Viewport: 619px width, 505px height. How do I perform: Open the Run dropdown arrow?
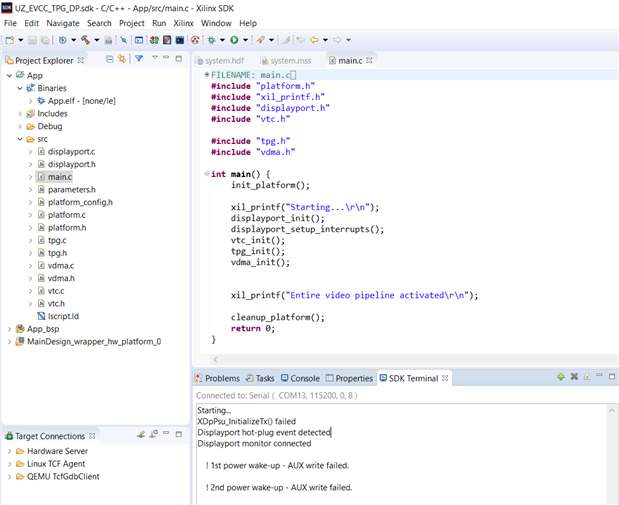pyautogui.click(x=244, y=40)
